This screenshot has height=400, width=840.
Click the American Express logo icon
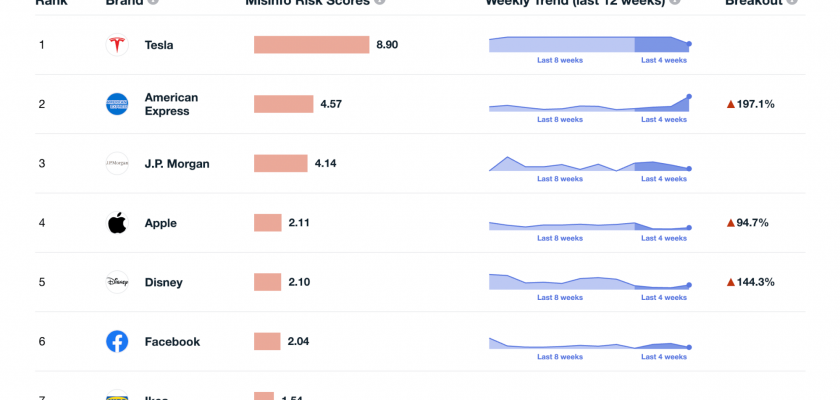[x=117, y=104]
